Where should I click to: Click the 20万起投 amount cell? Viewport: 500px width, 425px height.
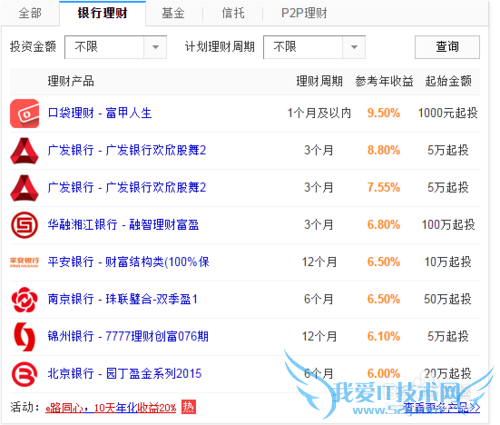click(x=448, y=374)
